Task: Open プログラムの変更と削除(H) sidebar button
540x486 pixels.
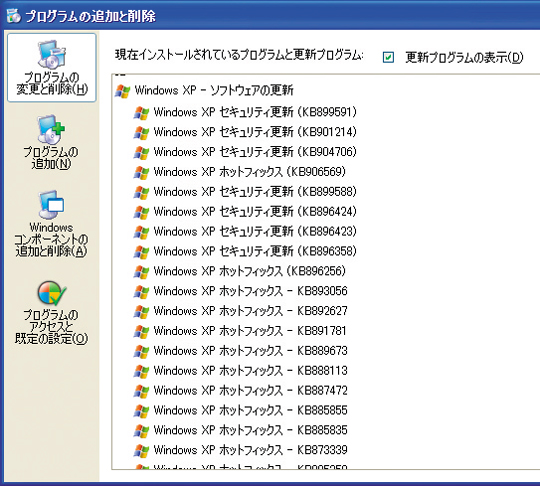Action: click(52, 68)
